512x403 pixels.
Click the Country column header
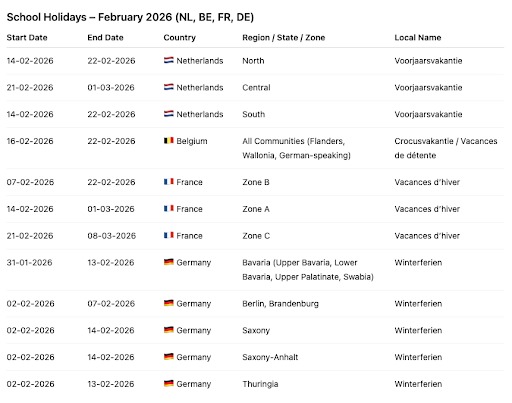(x=179, y=37)
